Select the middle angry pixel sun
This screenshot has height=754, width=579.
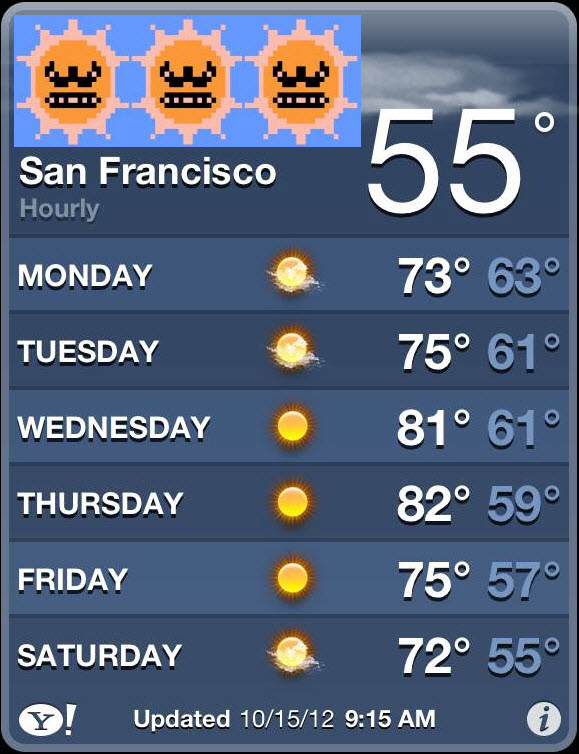click(187, 81)
